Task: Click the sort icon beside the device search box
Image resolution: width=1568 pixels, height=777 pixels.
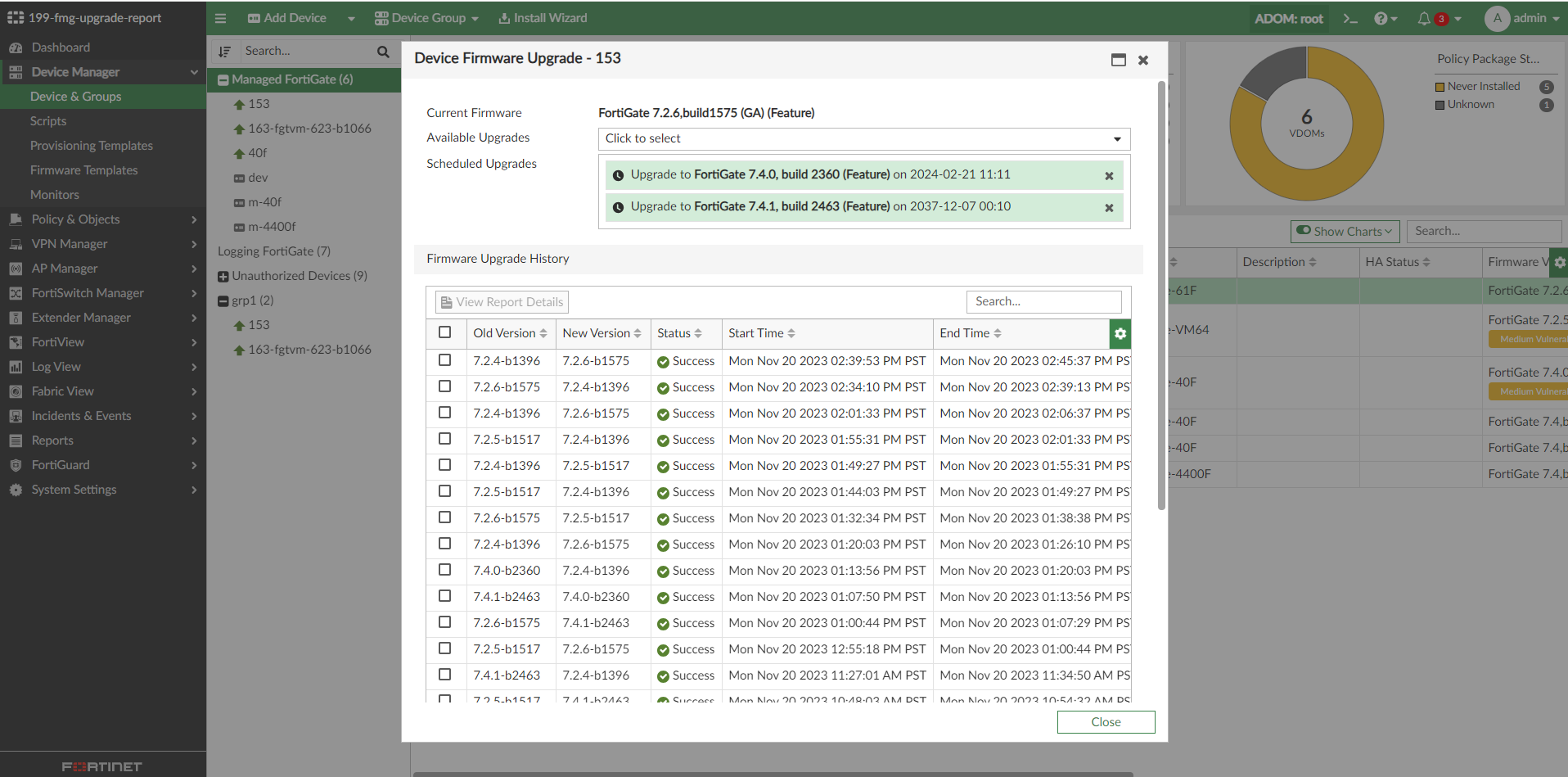Action: click(225, 51)
